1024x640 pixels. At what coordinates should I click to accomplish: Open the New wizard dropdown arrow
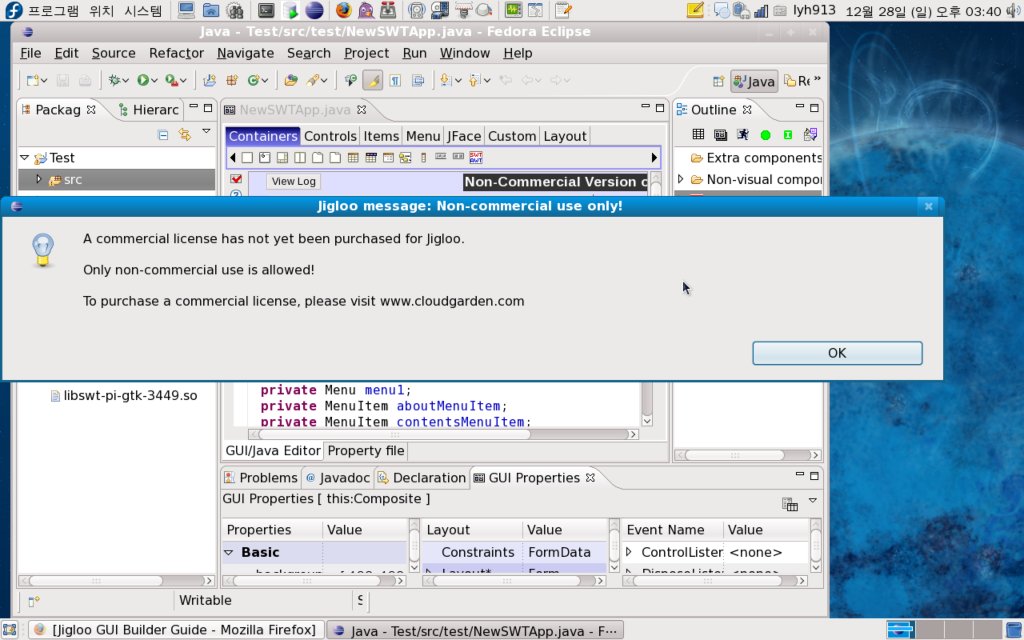click(x=44, y=80)
